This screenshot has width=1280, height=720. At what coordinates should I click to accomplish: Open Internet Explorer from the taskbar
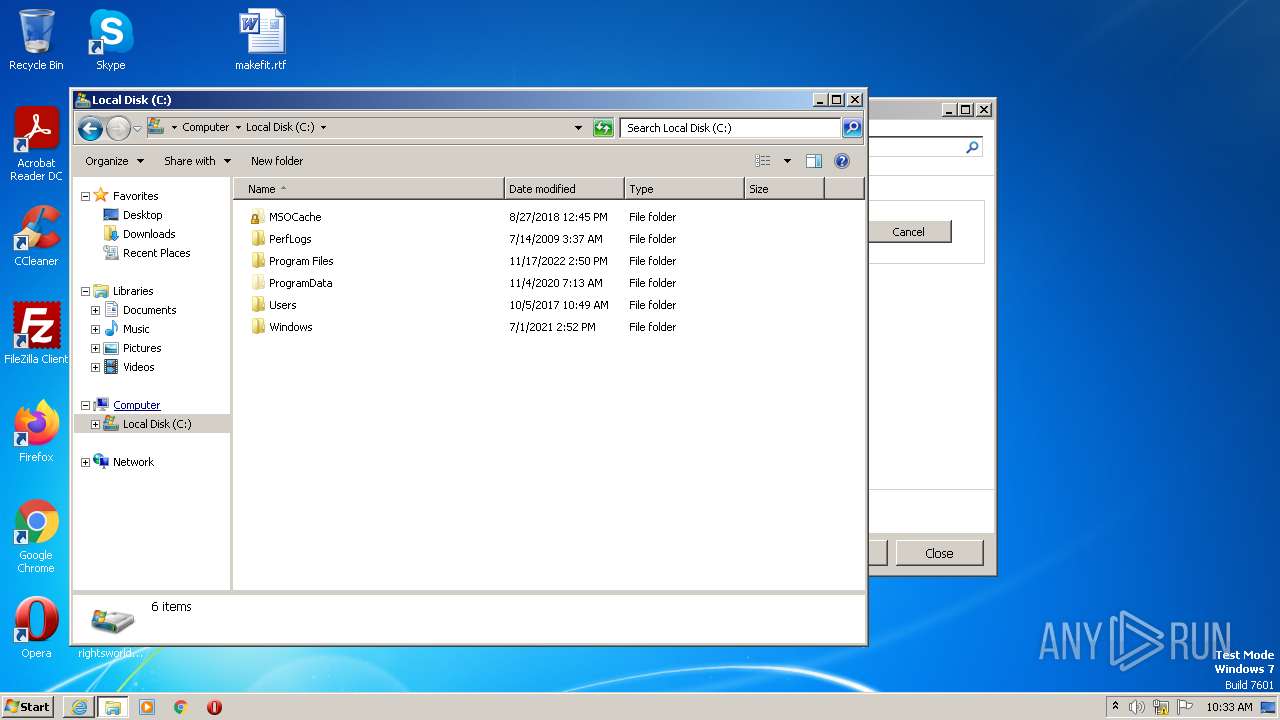tap(79, 707)
